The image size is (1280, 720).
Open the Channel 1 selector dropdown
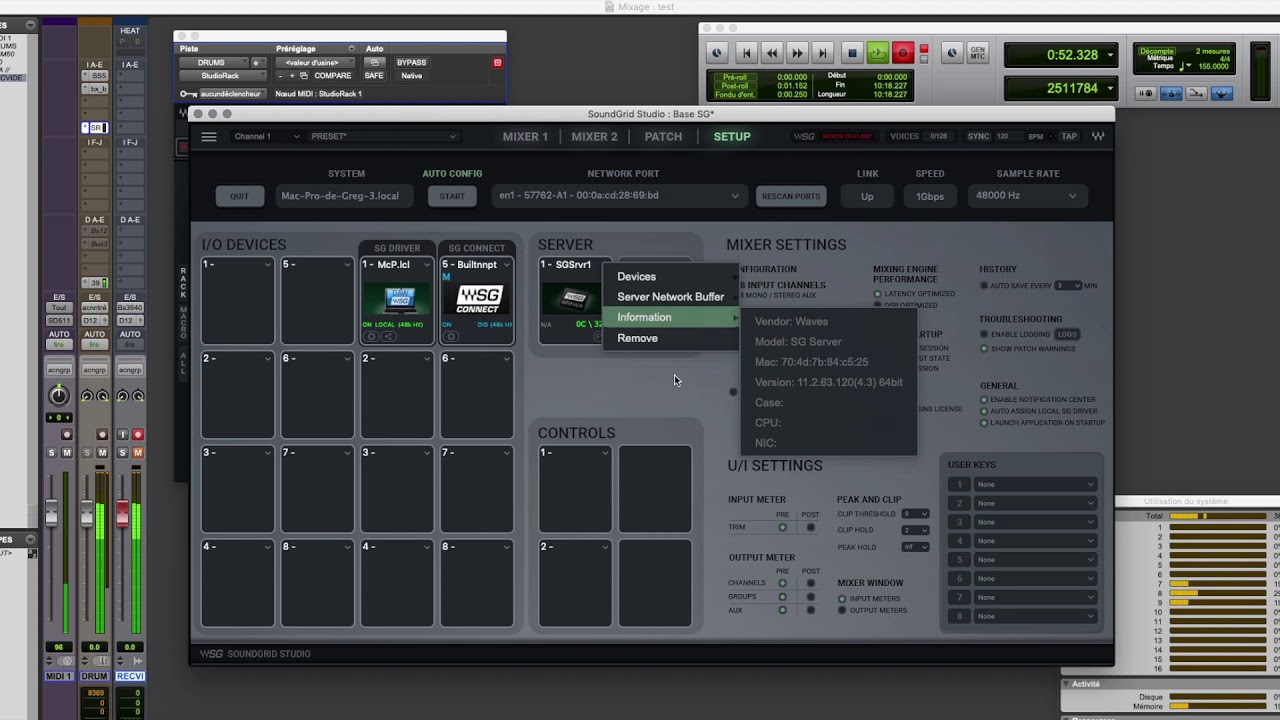click(266, 137)
